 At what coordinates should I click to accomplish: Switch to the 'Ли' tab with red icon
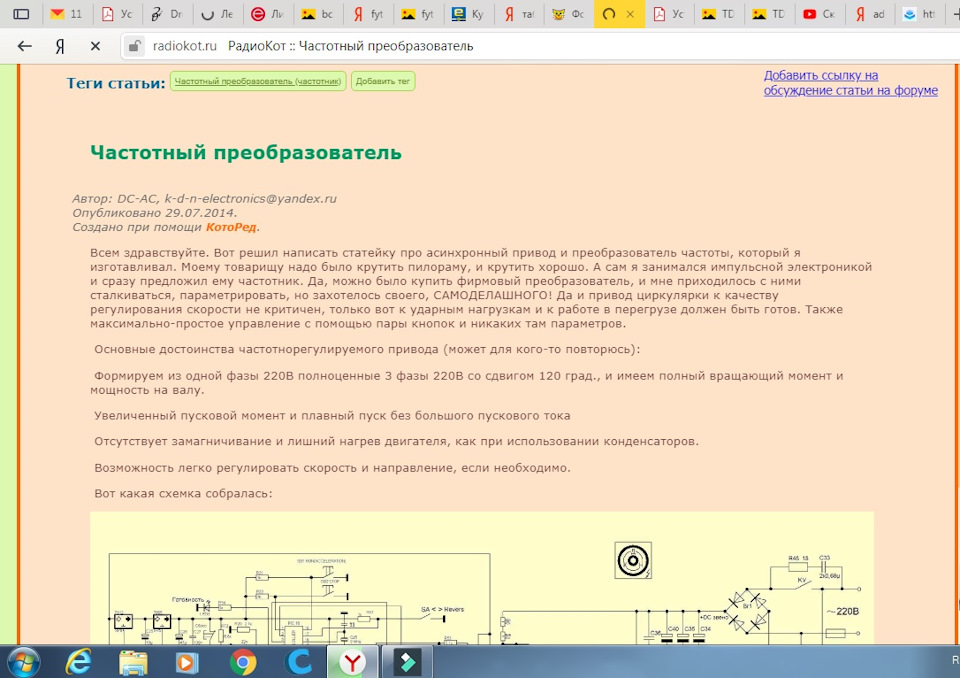click(268, 14)
